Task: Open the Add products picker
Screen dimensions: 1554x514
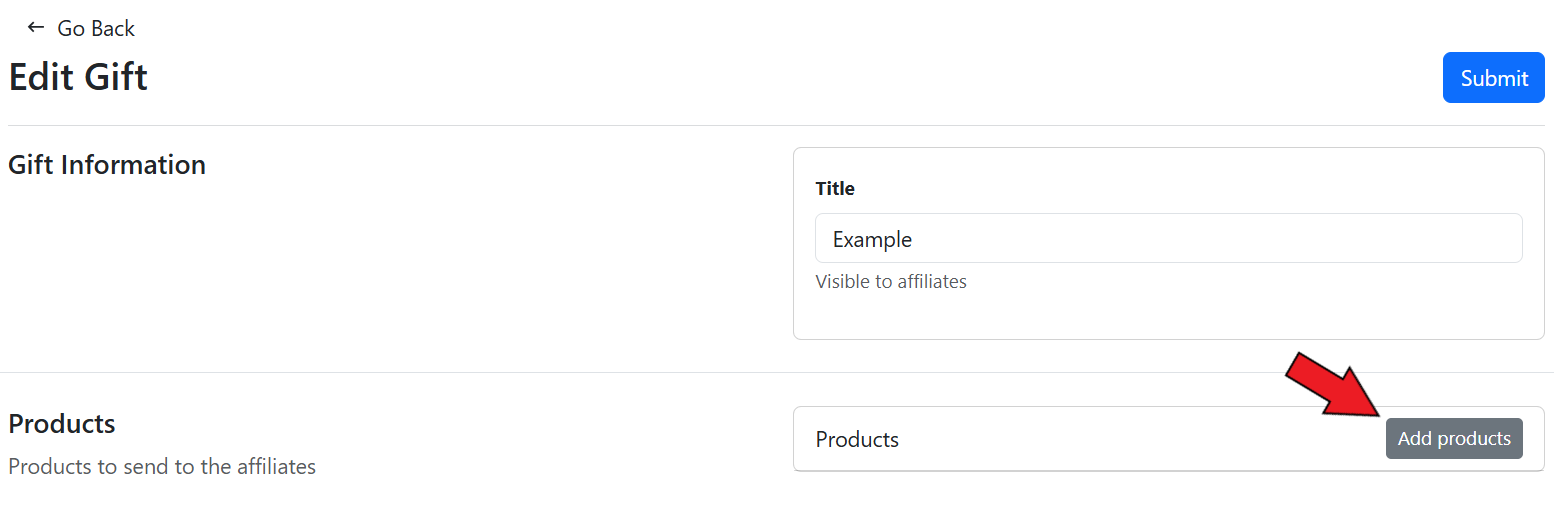Action: click(x=1453, y=439)
